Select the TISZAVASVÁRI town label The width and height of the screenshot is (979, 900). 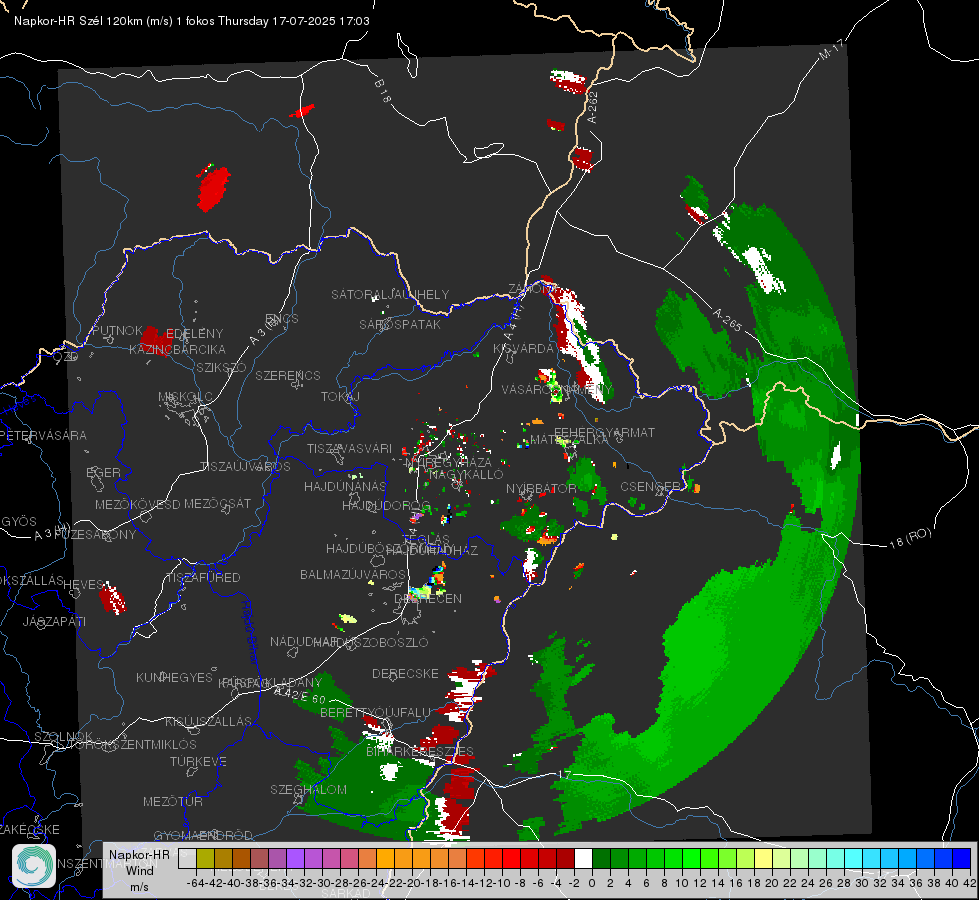349,448
